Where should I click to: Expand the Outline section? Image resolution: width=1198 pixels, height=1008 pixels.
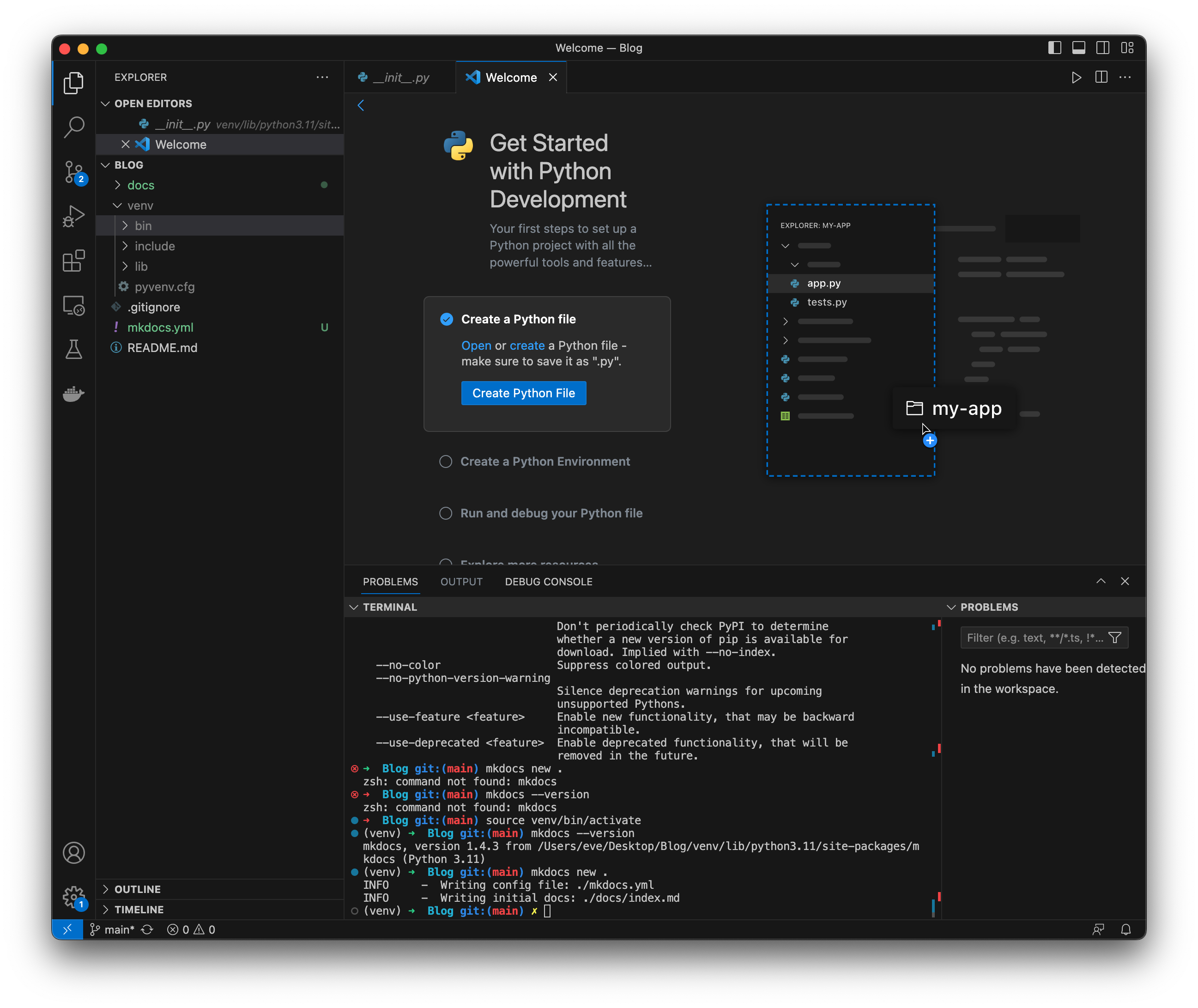pos(220,889)
